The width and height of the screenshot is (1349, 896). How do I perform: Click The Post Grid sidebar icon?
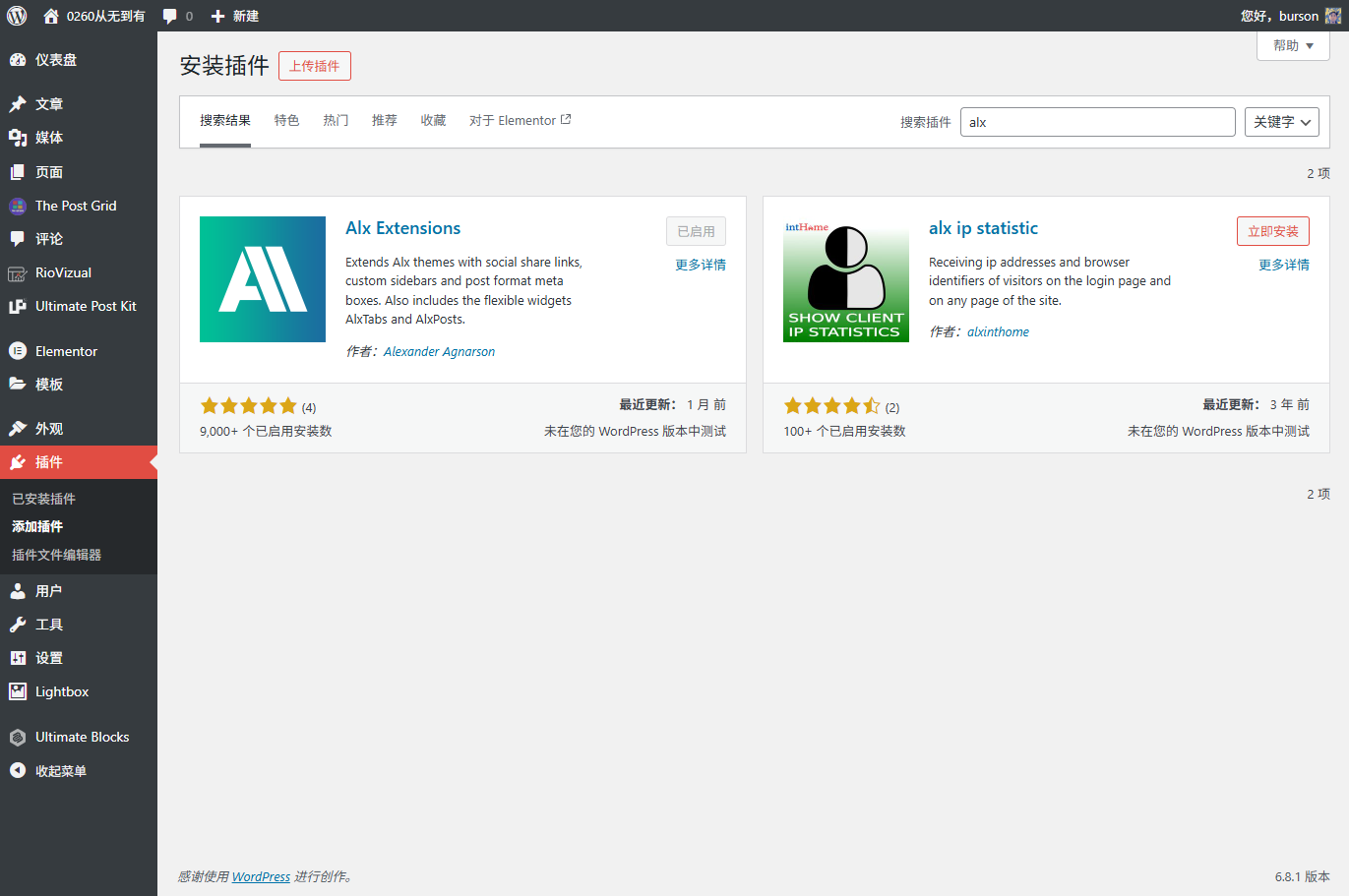click(18, 206)
